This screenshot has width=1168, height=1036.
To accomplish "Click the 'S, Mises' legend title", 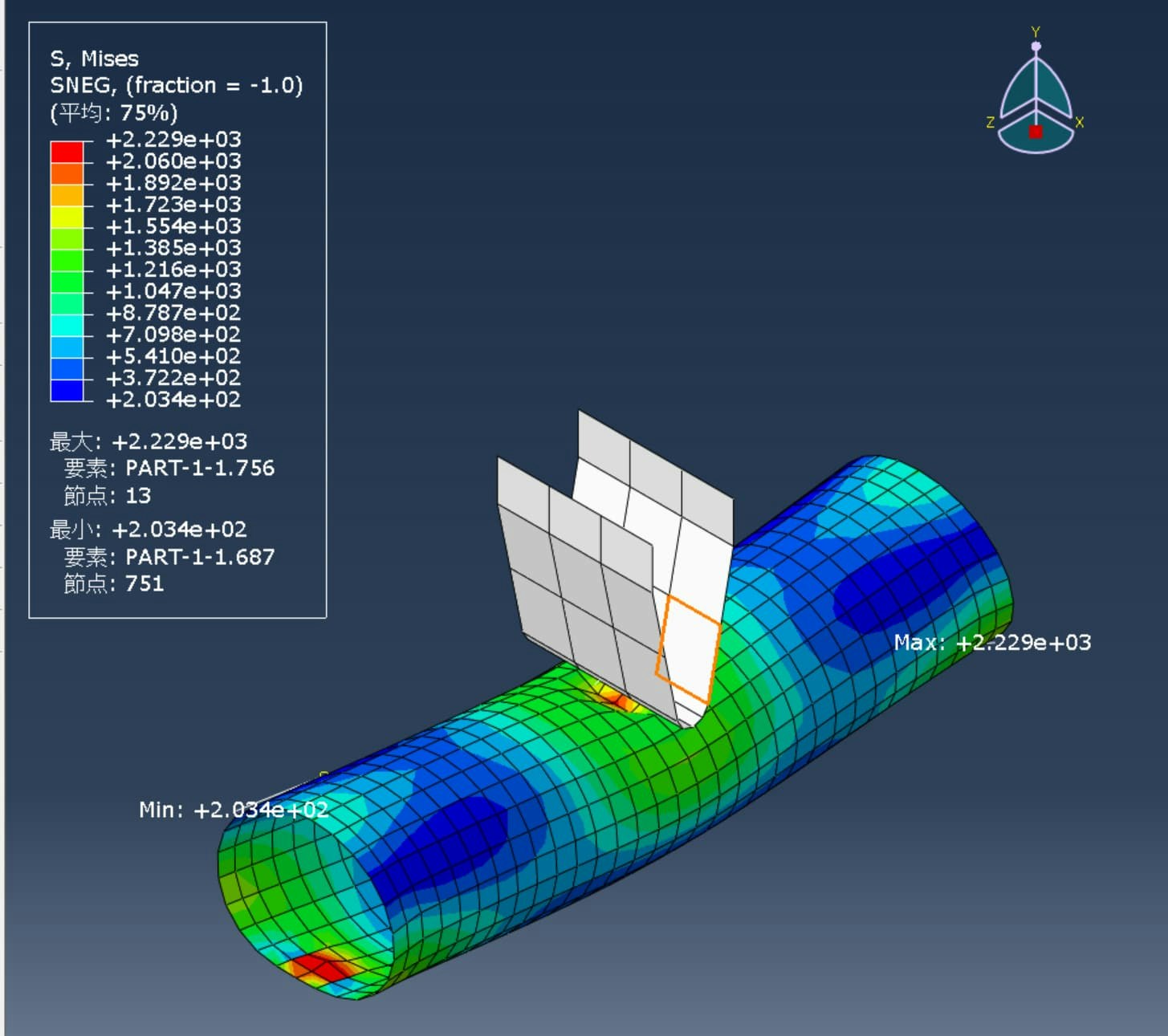I will [x=94, y=59].
